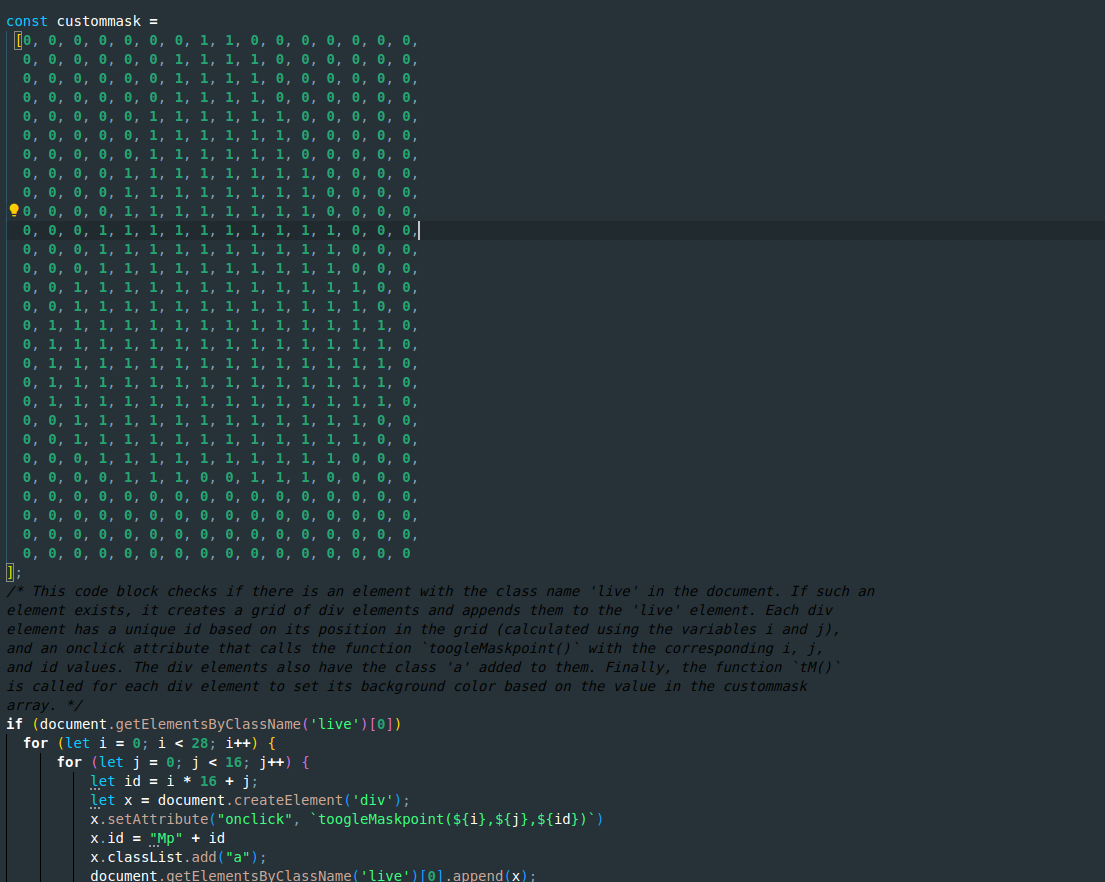Click the "onclick" string argument
The height and width of the screenshot is (882, 1105).
pos(254,819)
